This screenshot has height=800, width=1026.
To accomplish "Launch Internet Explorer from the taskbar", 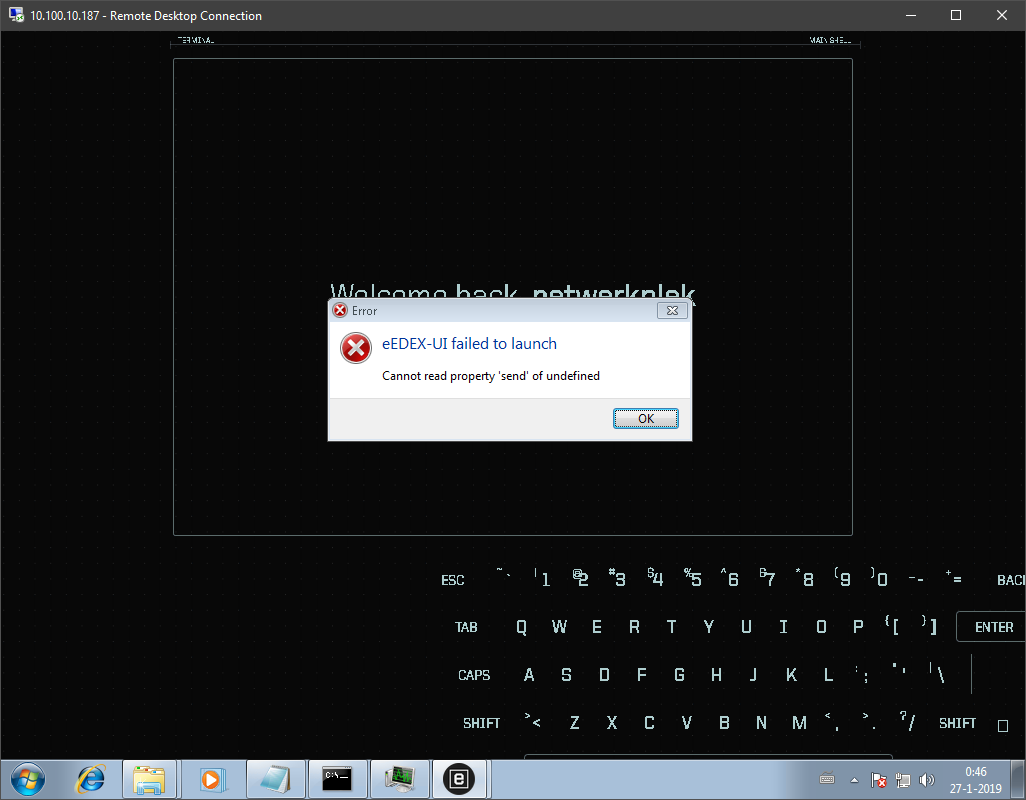I will [90, 779].
